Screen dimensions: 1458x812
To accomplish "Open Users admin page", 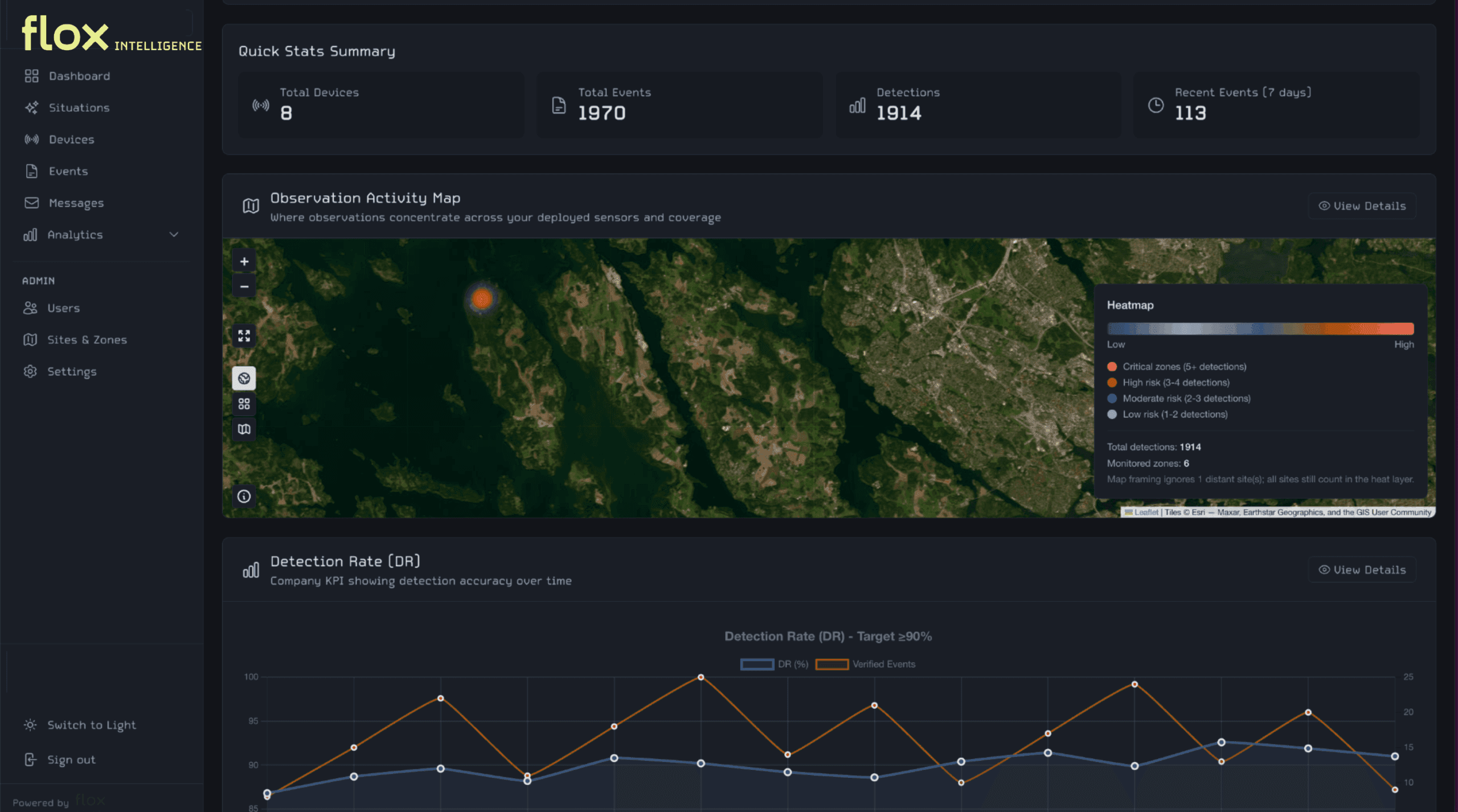I will (63, 308).
